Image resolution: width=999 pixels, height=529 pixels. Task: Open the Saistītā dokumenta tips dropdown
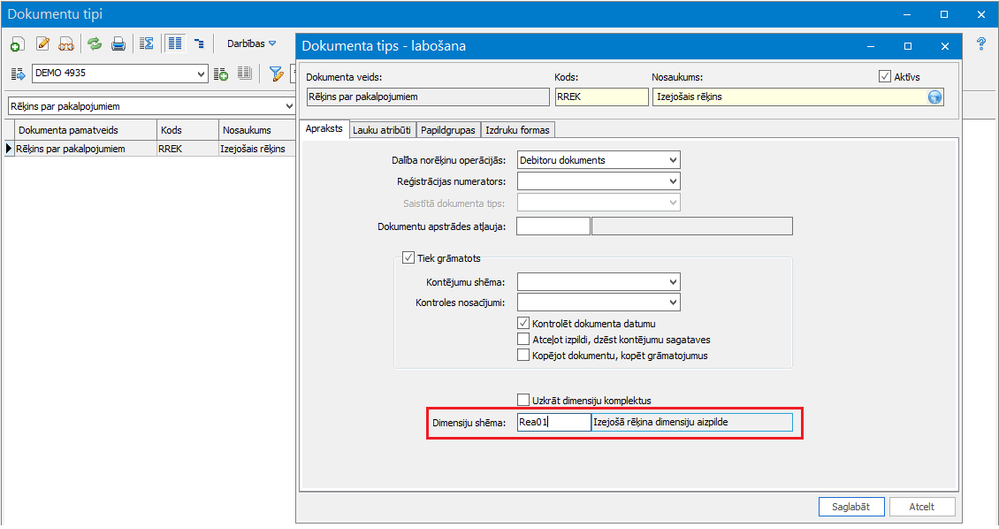pyautogui.click(x=673, y=203)
